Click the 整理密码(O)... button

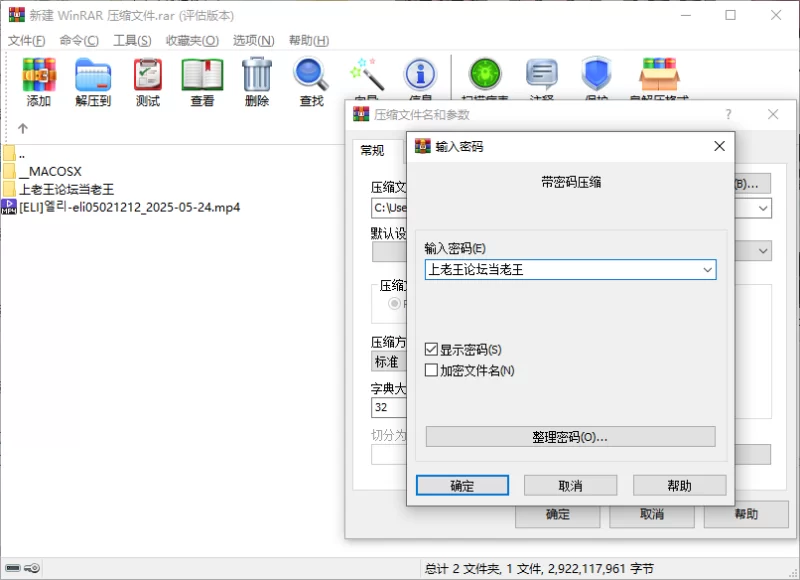point(570,437)
